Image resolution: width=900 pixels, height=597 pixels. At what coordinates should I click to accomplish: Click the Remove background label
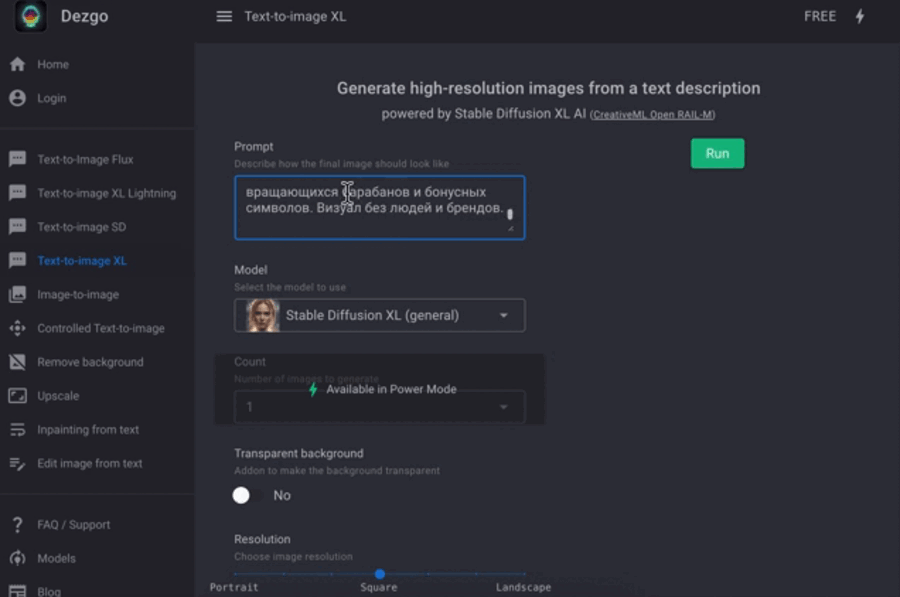(x=90, y=362)
